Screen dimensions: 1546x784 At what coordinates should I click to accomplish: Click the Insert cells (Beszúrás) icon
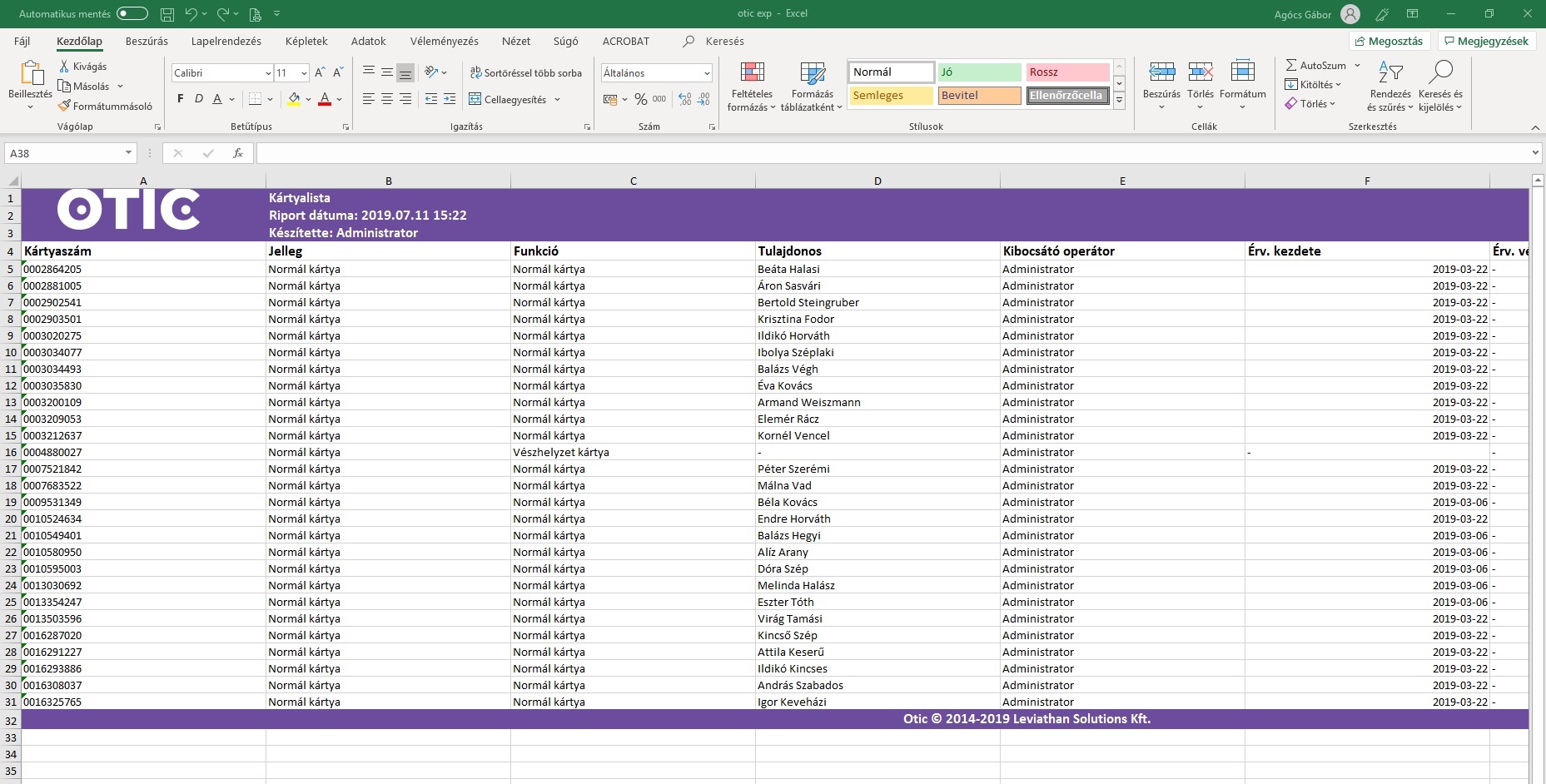(1161, 73)
